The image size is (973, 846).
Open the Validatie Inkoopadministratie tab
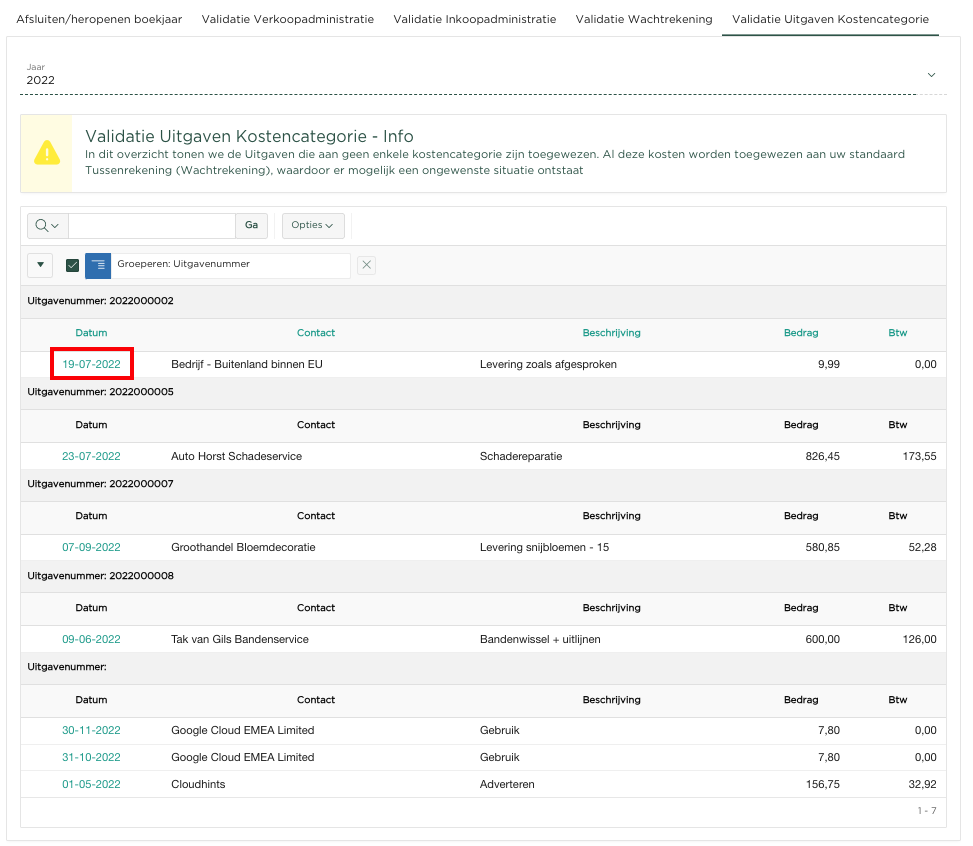pos(474,19)
